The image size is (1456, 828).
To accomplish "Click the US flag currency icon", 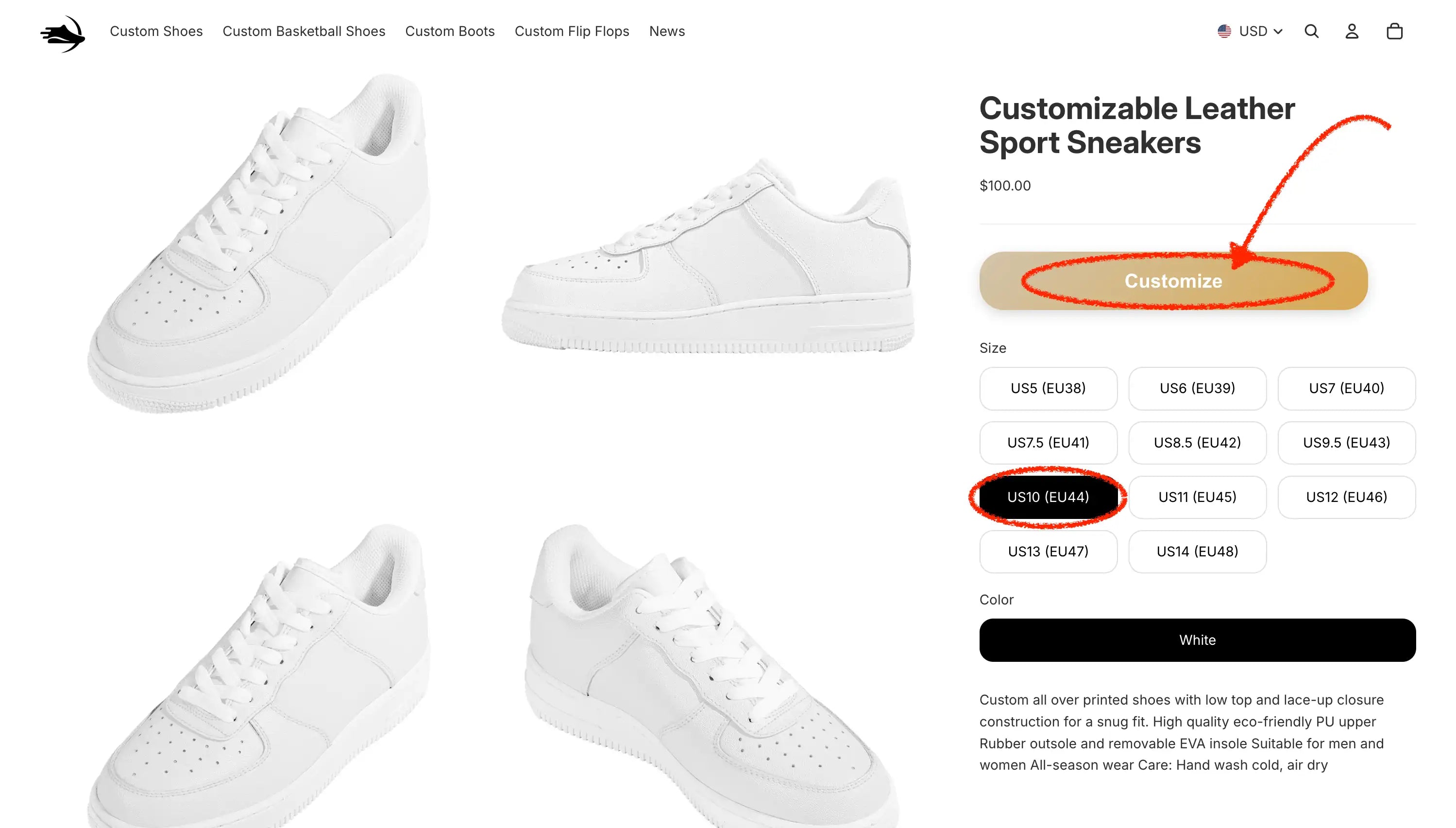I will 1224,31.
